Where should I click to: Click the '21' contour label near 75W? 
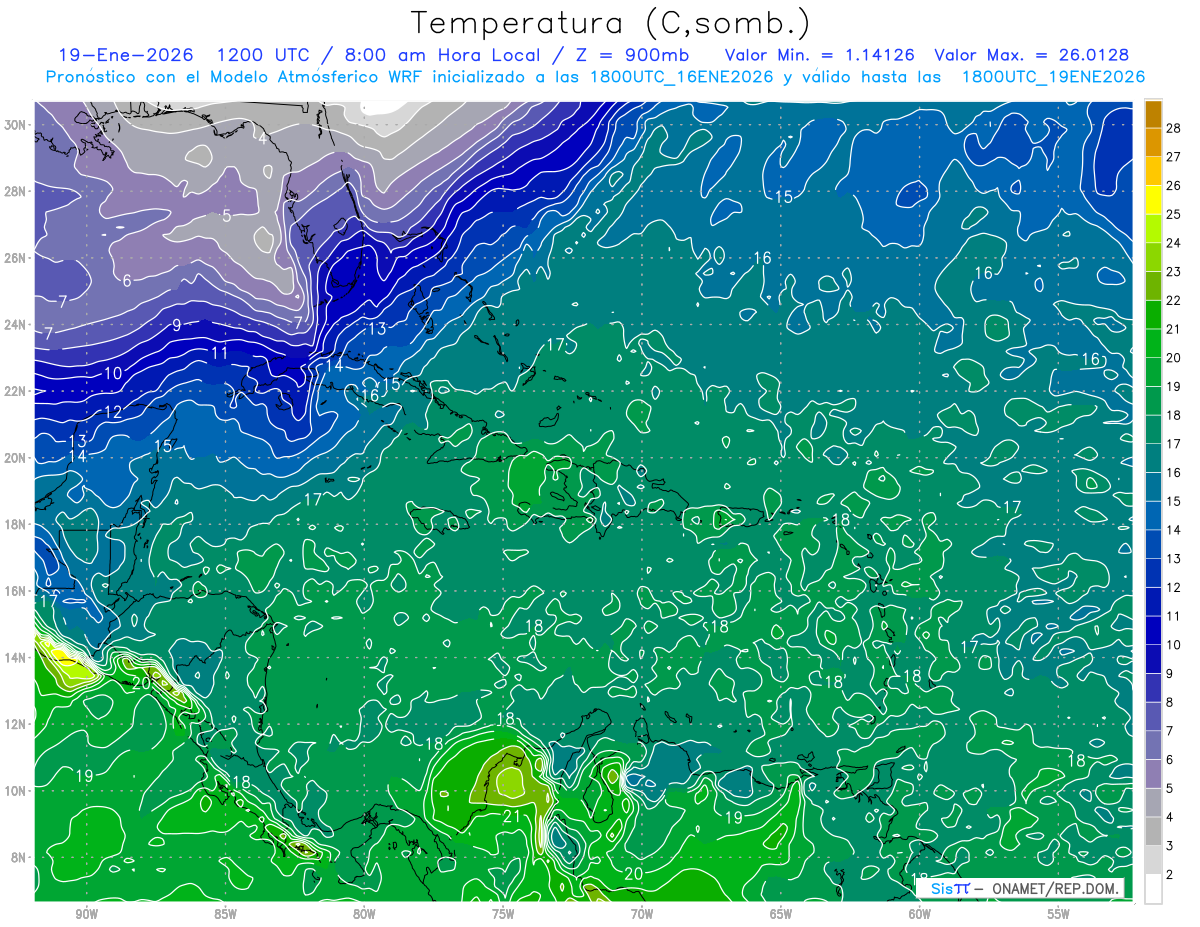click(x=511, y=817)
